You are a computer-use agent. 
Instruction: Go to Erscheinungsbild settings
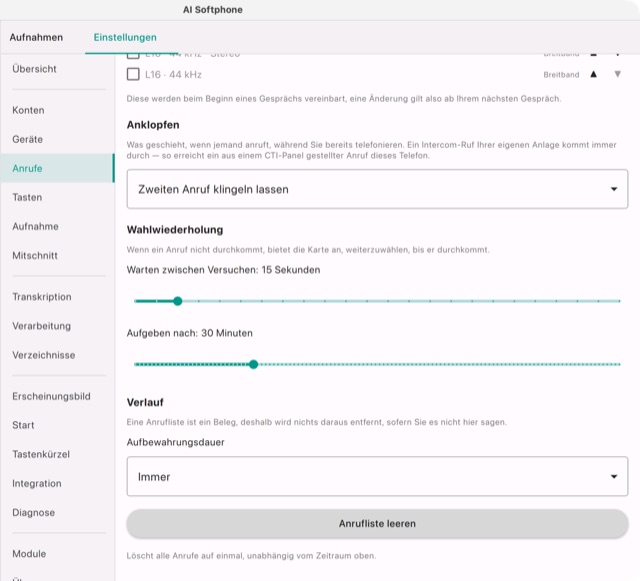pyautogui.click(x=57, y=396)
